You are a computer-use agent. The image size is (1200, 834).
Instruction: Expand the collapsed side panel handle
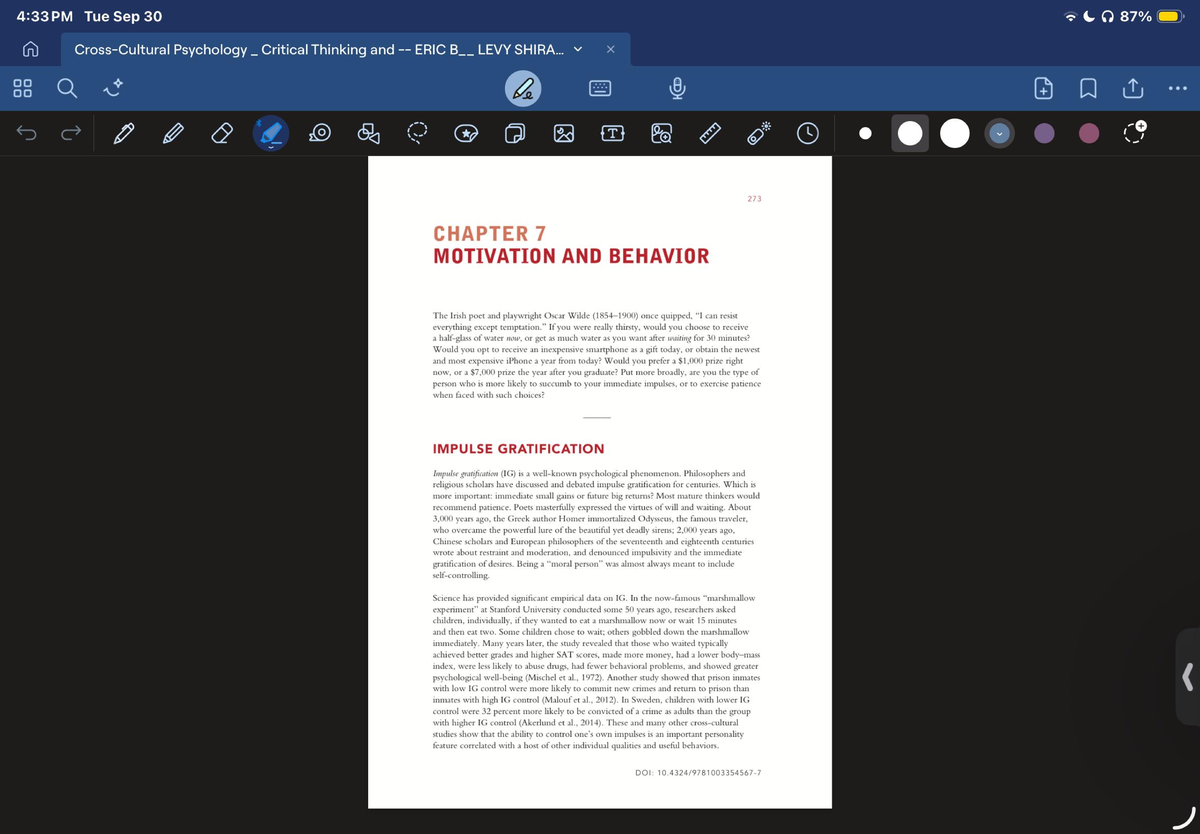click(x=1188, y=677)
